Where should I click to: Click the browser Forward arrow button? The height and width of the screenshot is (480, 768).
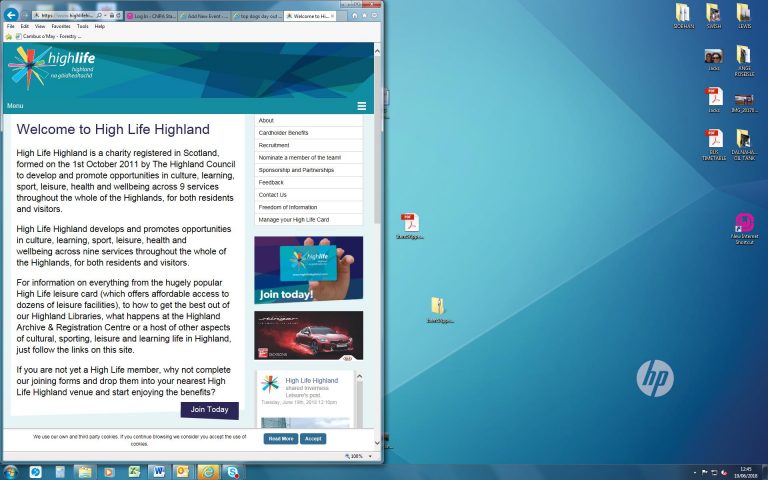click(x=25, y=15)
